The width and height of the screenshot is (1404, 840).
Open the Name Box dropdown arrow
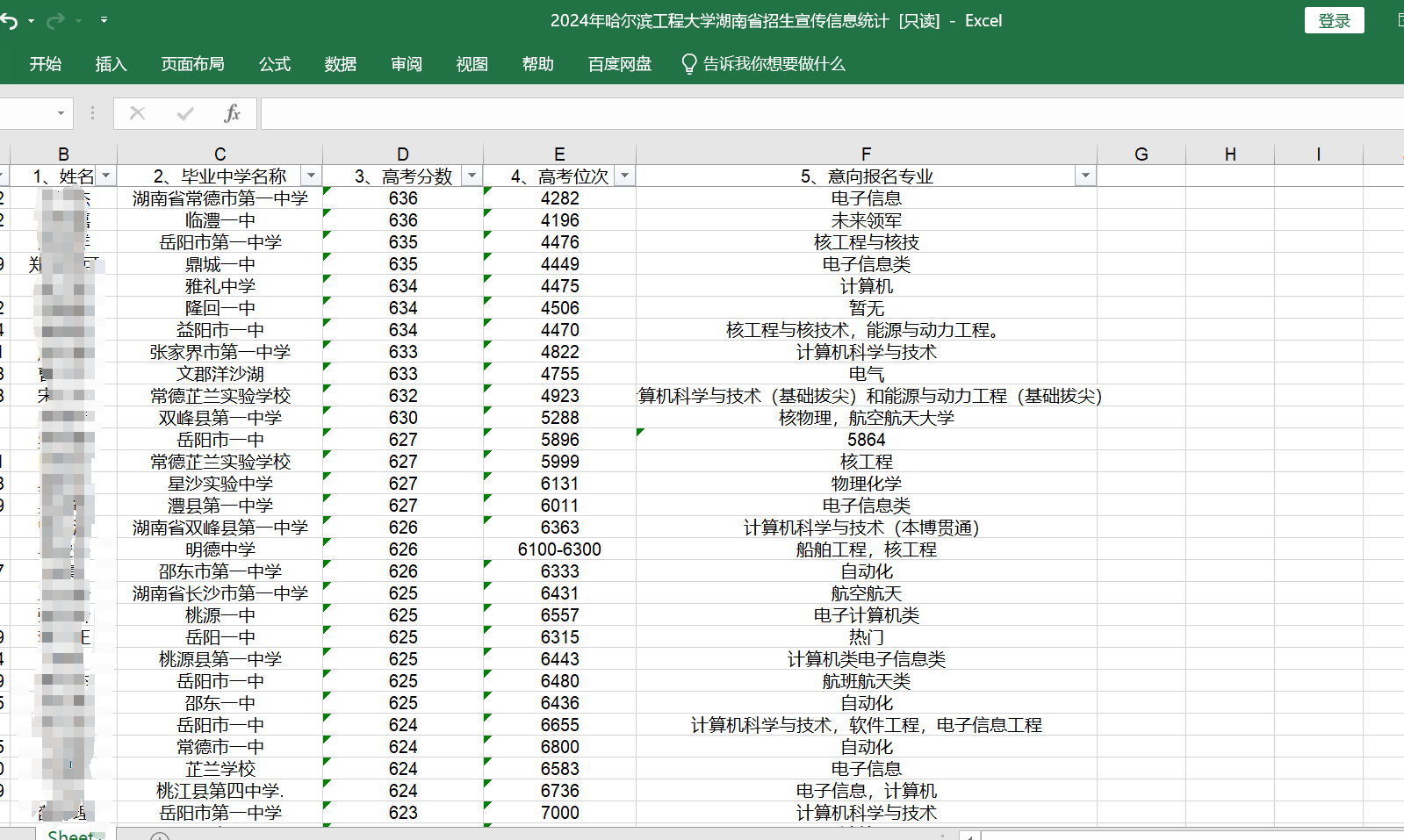61,113
